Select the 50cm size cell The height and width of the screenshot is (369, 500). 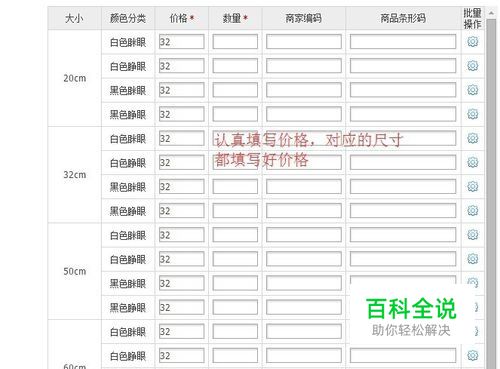[x=75, y=271]
